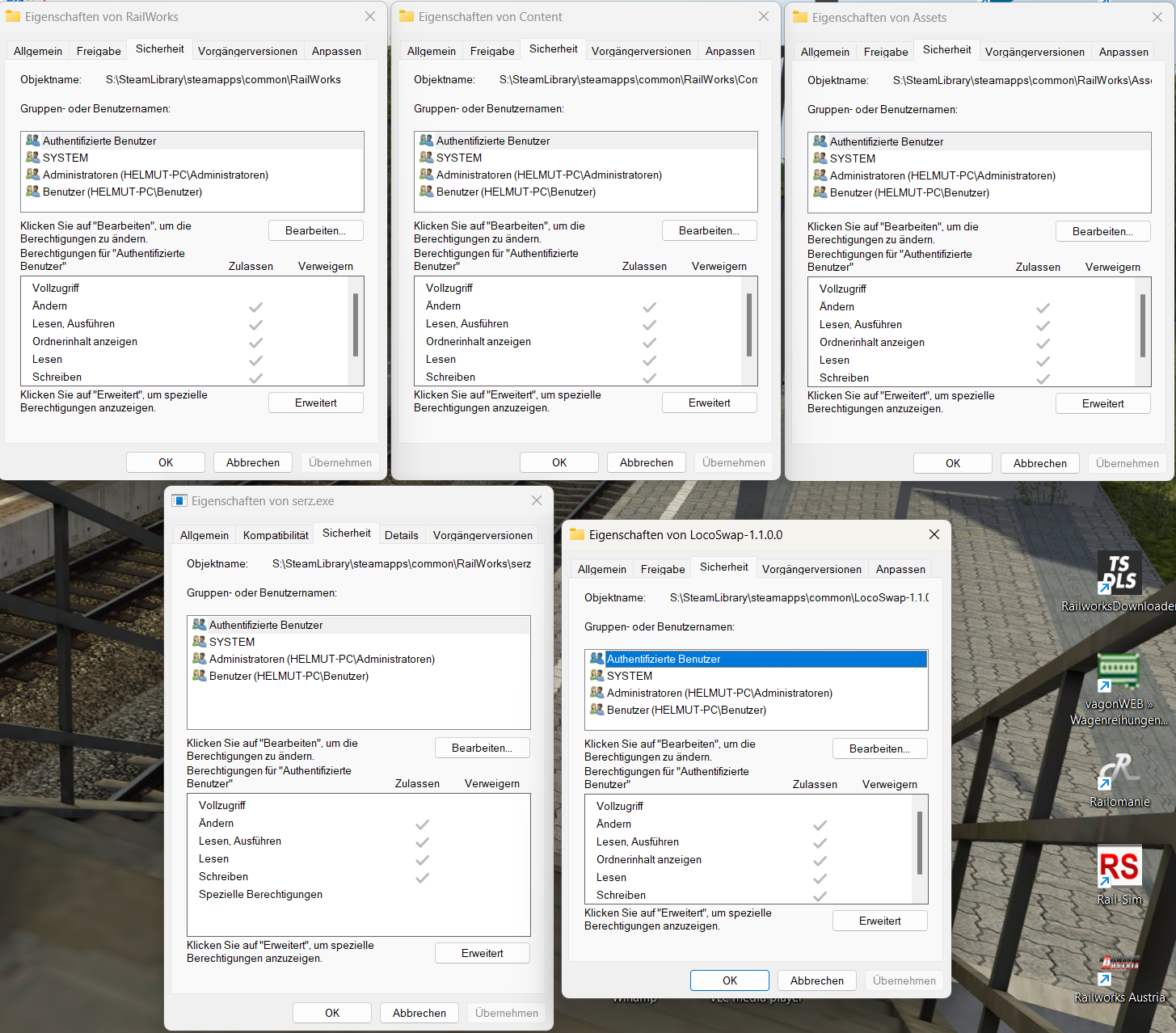This screenshot has width=1176, height=1033.
Task: Click the folder icon in RailWorks properties title
Action: pyautogui.click(x=13, y=17)
